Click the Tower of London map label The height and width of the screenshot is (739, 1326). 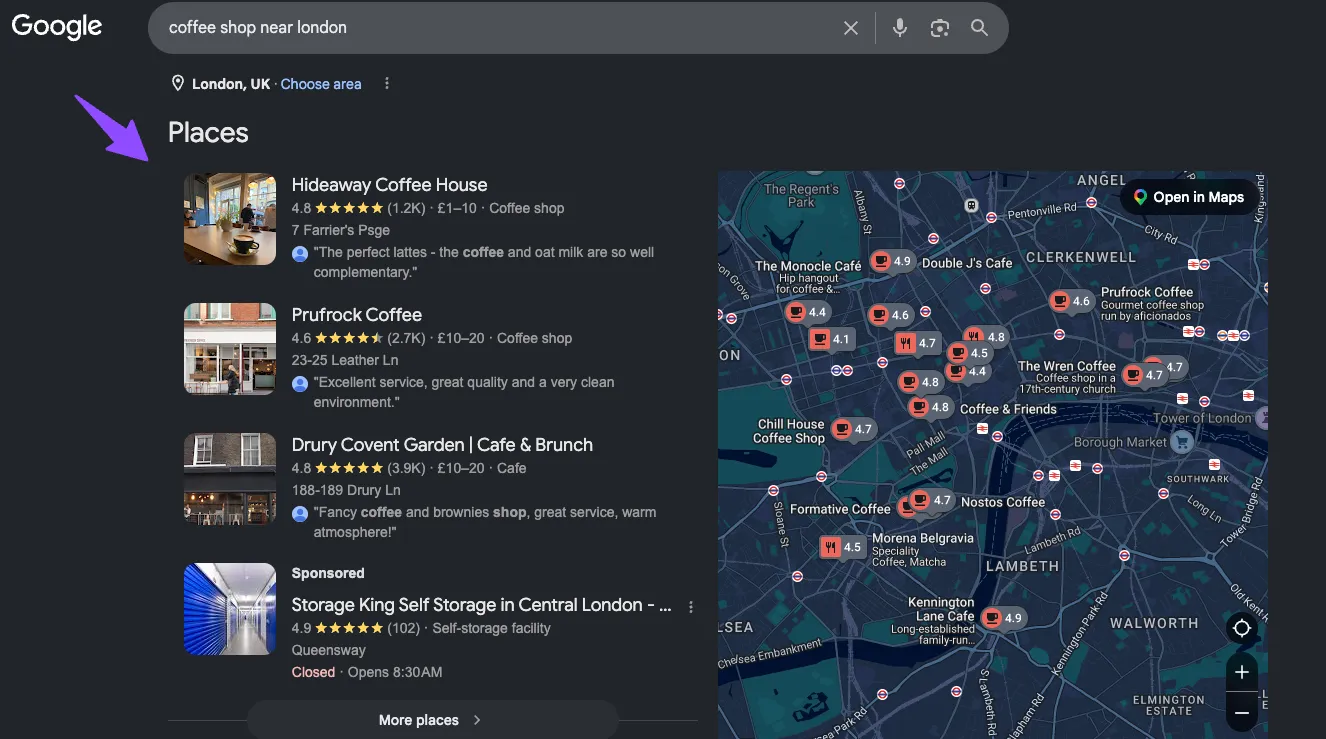coord(1202,418)
